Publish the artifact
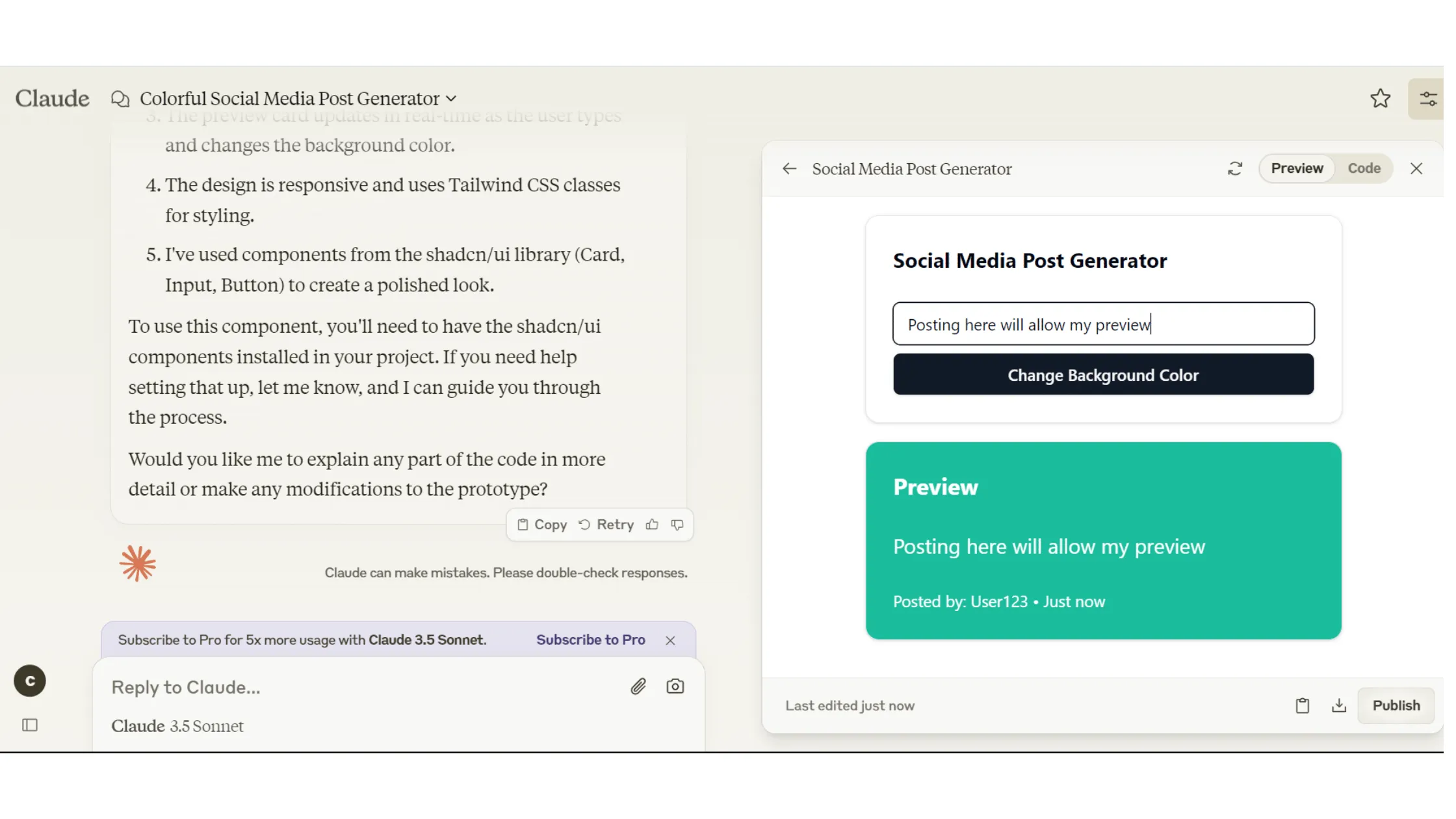The height and width of the screenshot is (819, 1456). point(1396,706)
